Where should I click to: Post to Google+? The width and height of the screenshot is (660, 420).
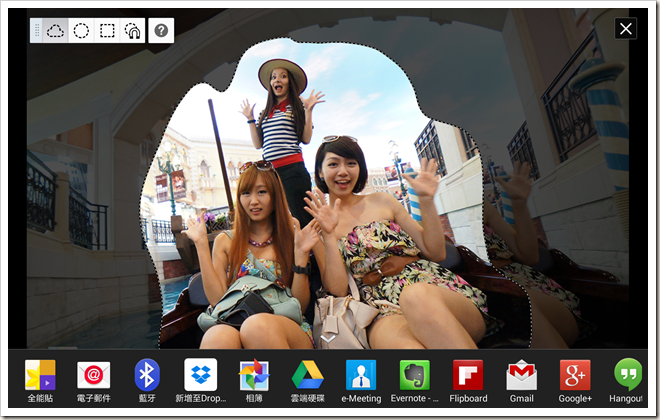(x=575, y=380)
